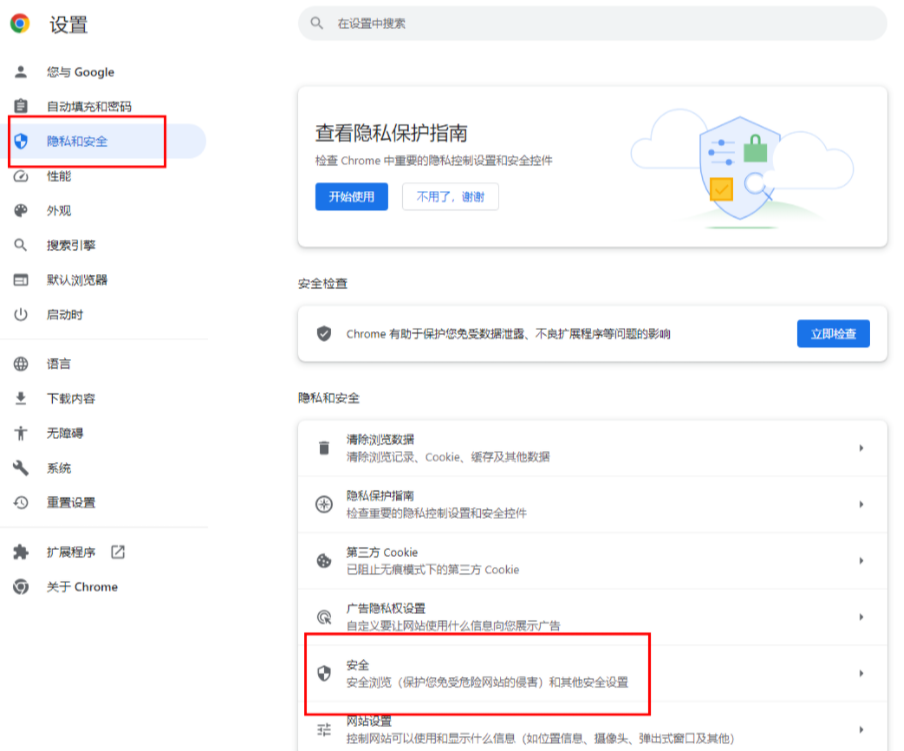Click the download icon for 下载内容
904x751 pixels.
click(21, 398)
